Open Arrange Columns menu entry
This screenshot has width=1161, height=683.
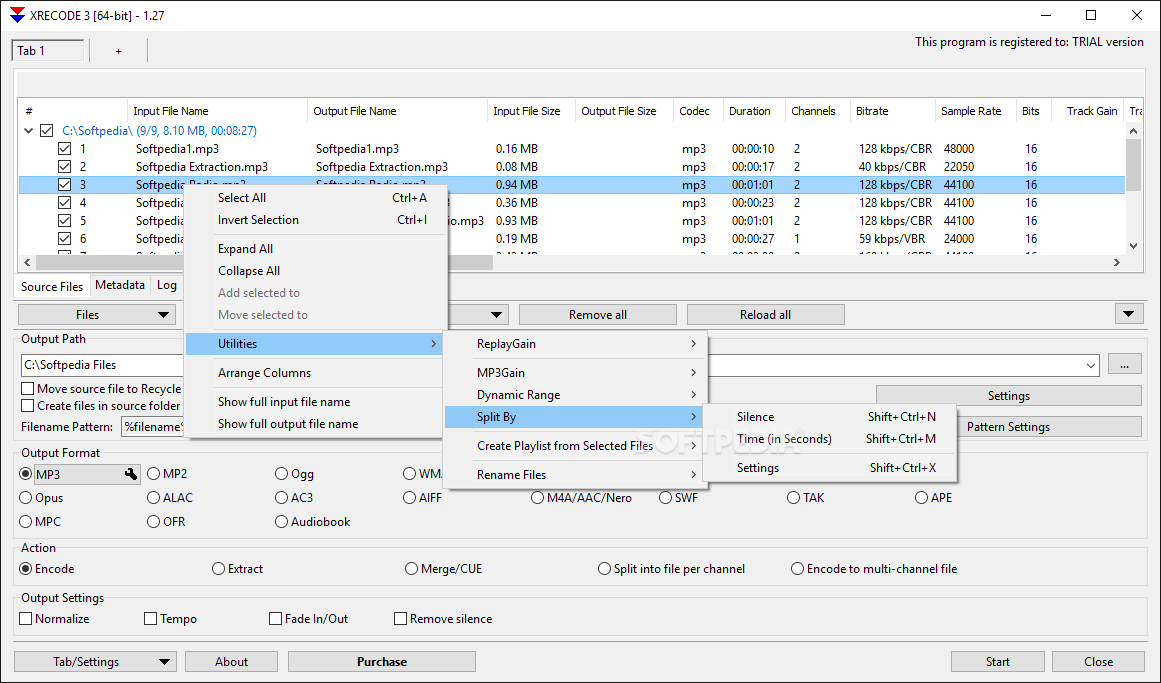pos(316,373)
